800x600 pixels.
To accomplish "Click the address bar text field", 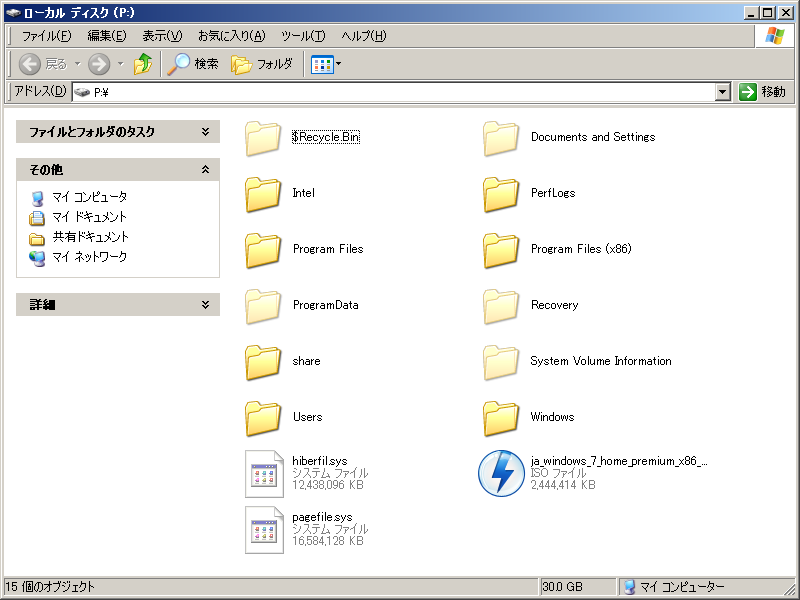I will coord(400,92).
